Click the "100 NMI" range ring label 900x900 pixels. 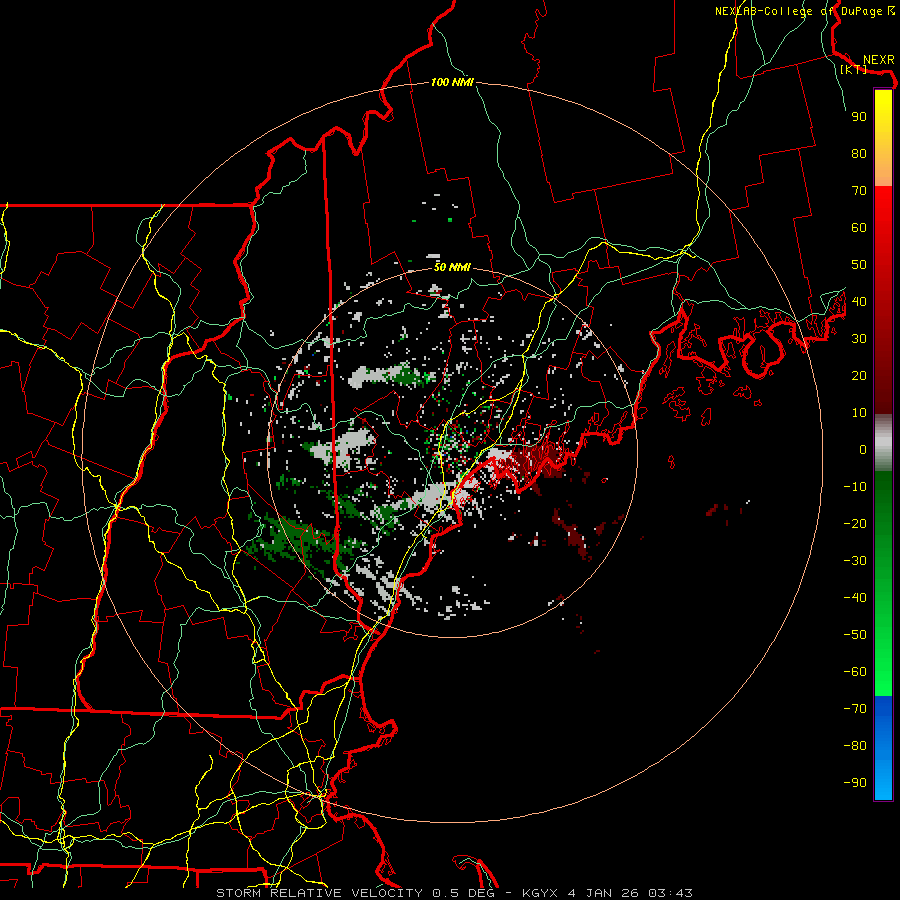[452, 83]
